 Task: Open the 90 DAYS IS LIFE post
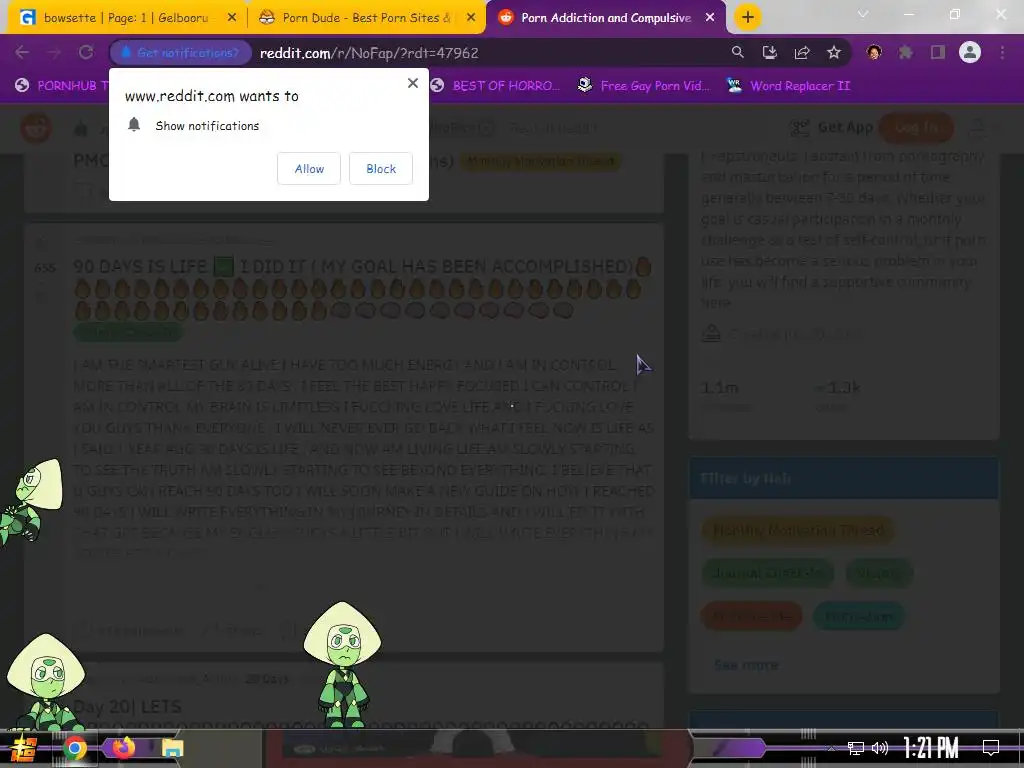(362, 287)
